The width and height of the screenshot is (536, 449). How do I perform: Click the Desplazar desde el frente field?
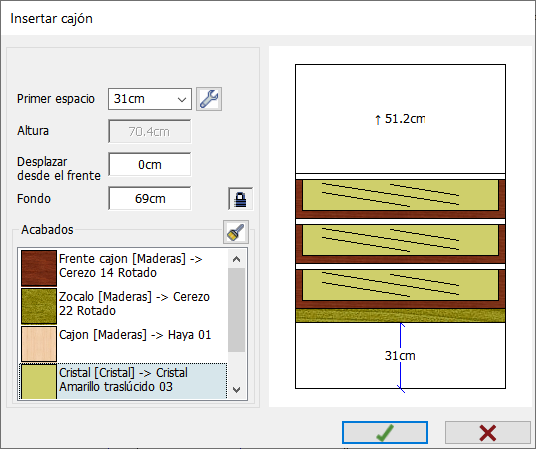tap(150, 164)
